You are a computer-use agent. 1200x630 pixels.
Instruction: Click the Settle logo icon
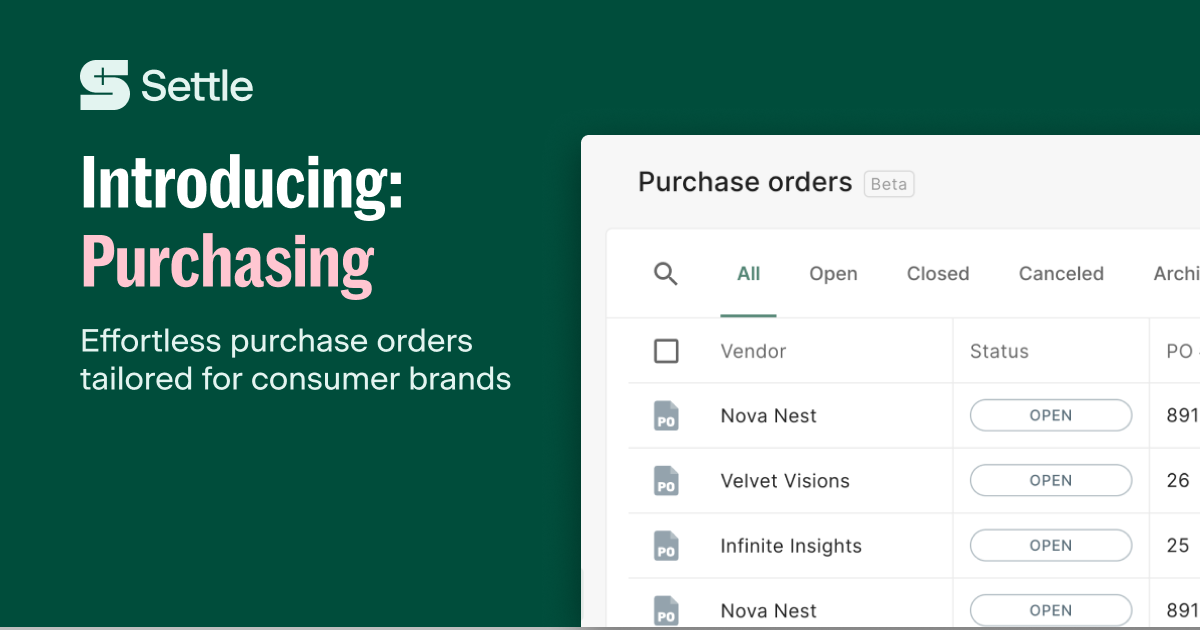pyautogui.click(x=105, y=85)
